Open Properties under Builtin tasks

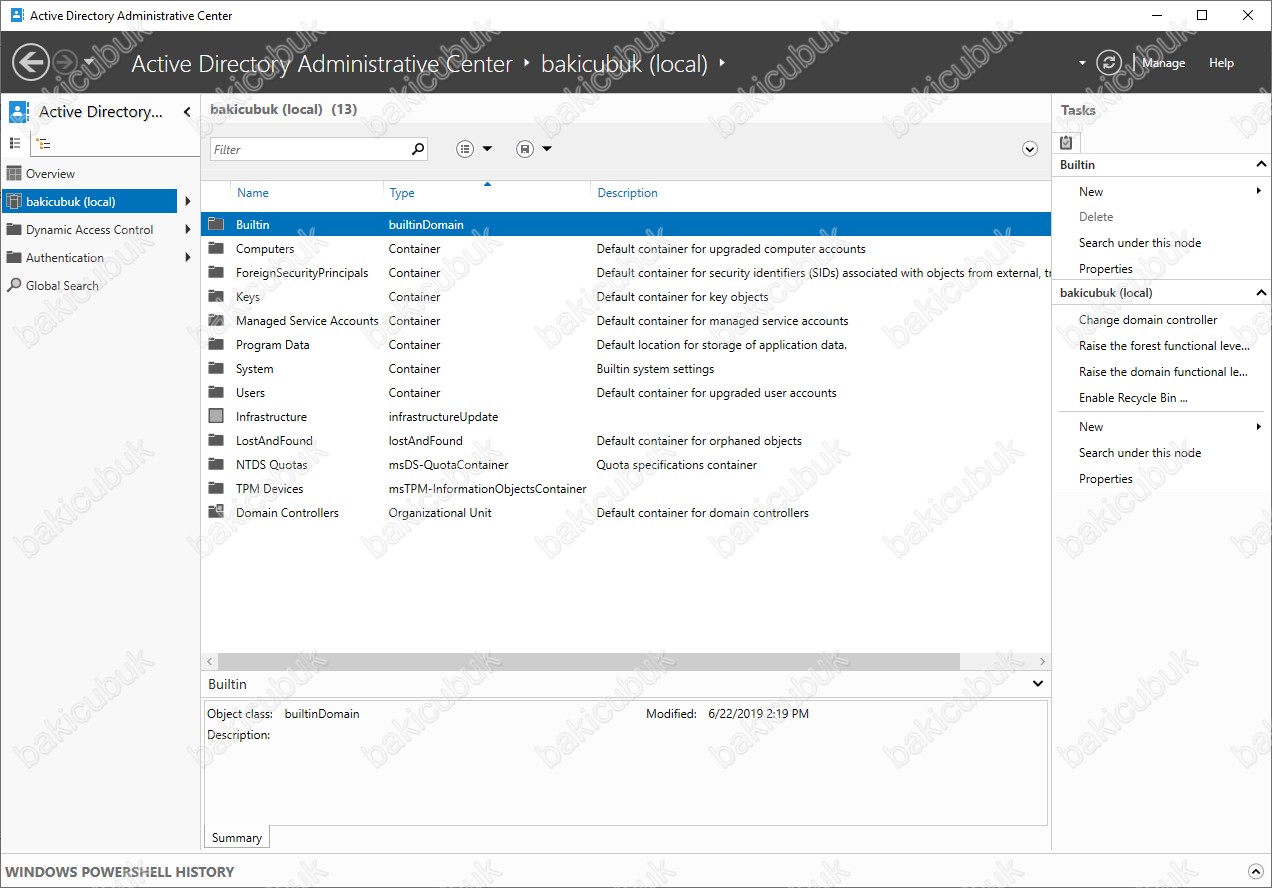[1105, 269]
